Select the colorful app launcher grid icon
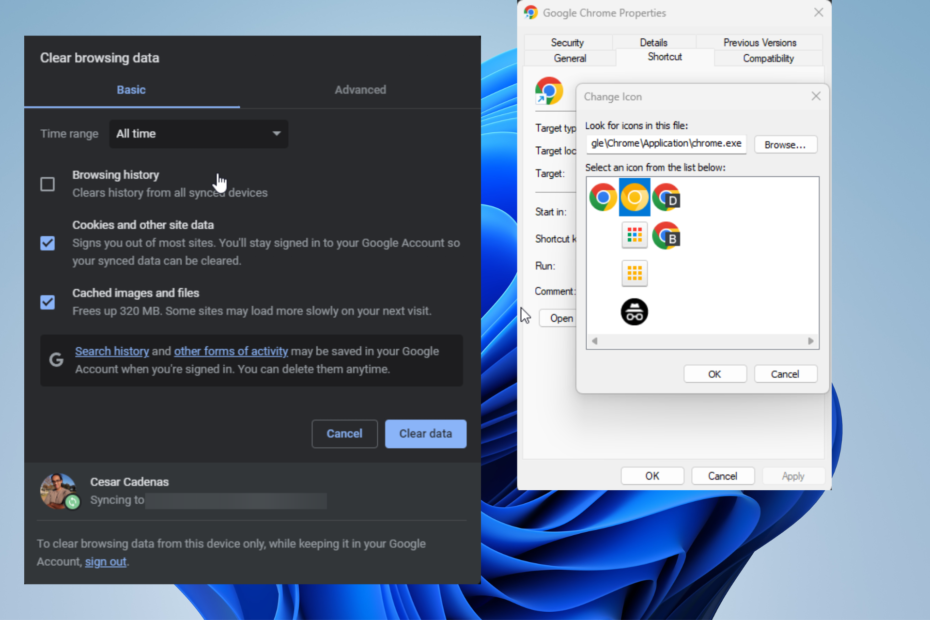Viewport: 930px width, 620px height. (x=635, y=235)
